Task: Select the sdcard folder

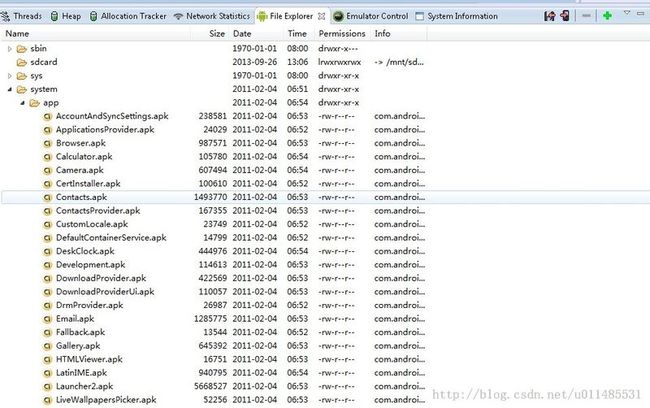Action: click(x=44, y=62)
